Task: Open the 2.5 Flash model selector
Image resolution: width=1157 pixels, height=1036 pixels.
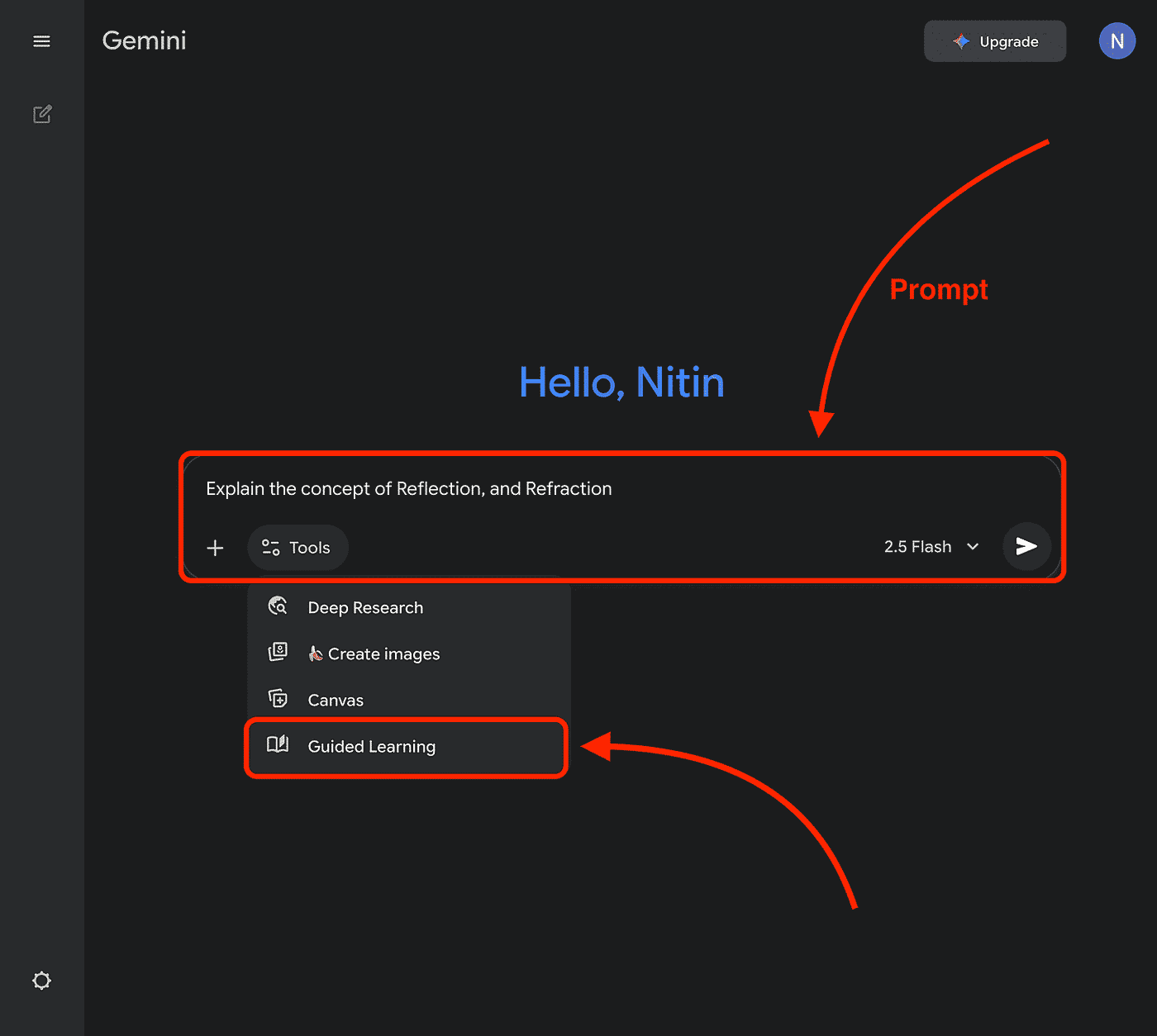Action: coord(918,547)
